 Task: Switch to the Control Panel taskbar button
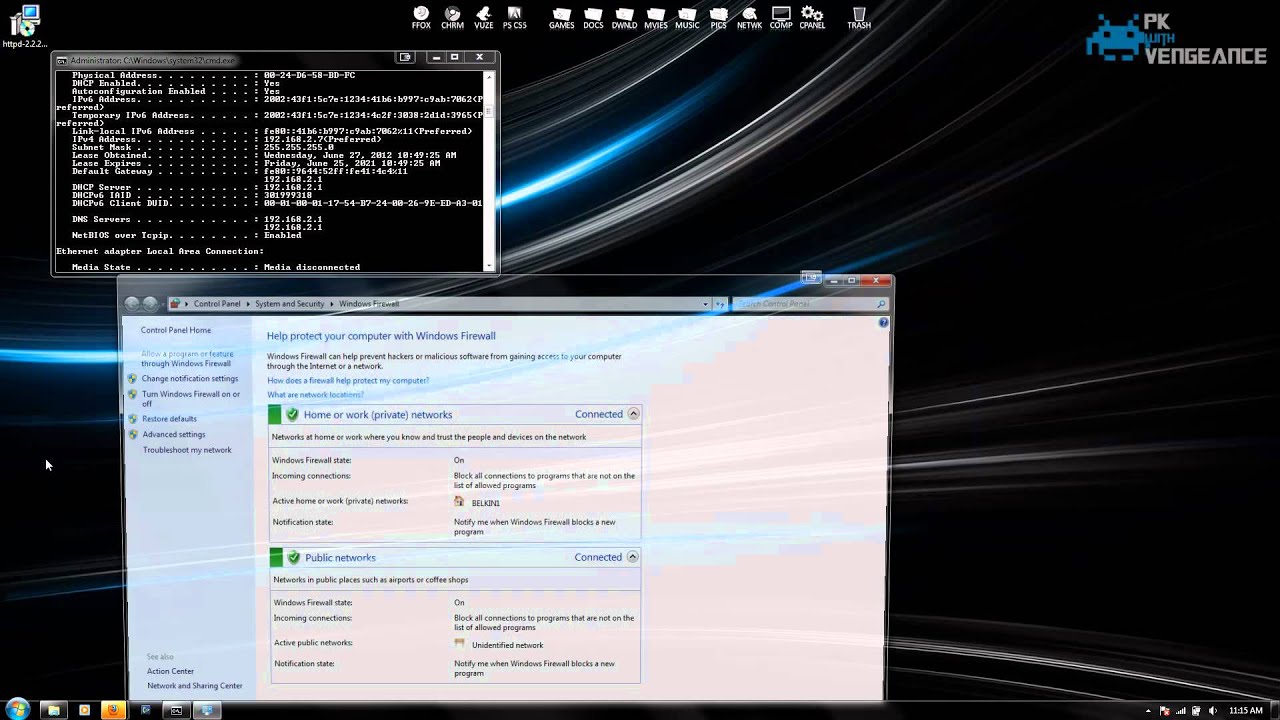207,710
